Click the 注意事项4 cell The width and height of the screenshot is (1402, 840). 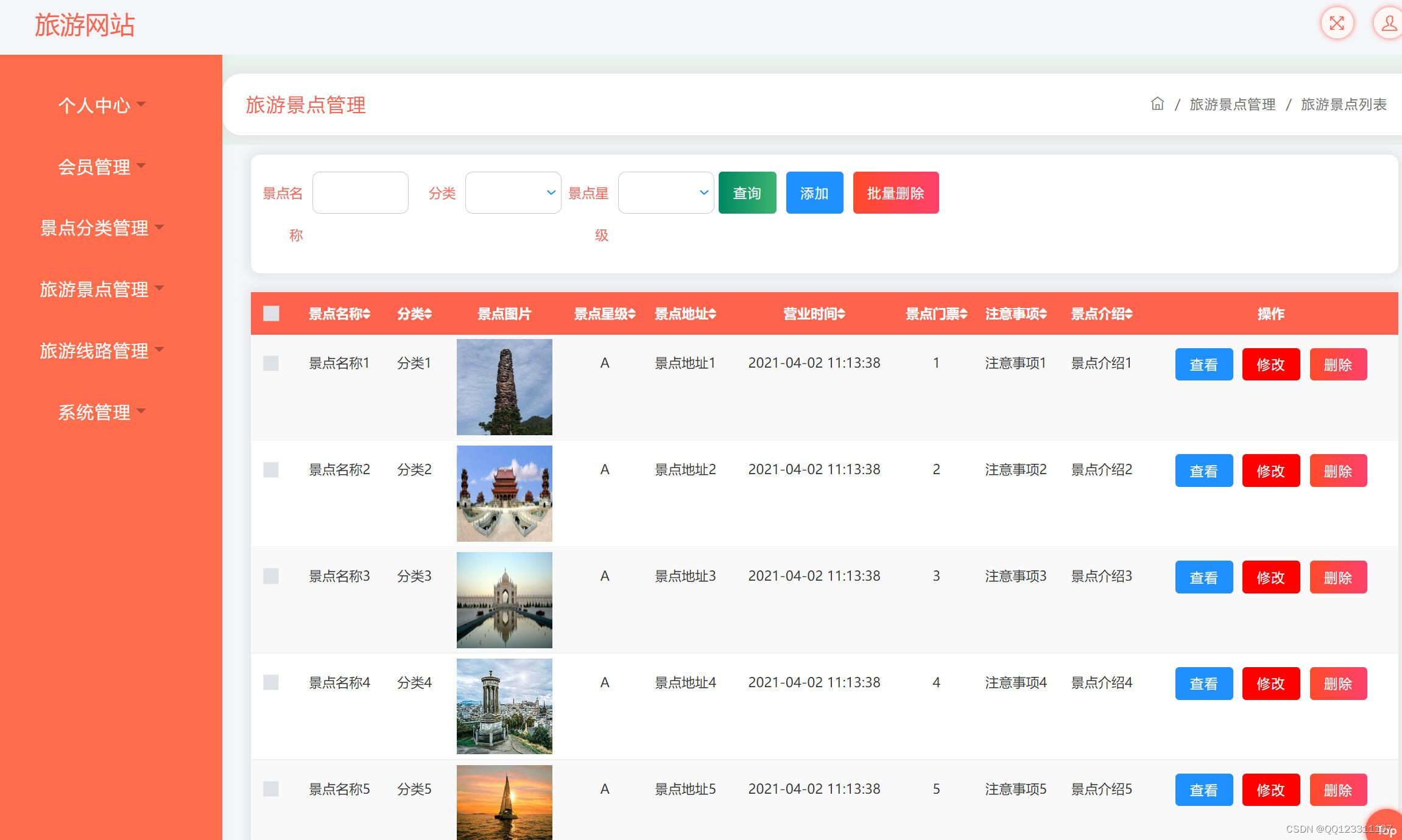[1016, 682]
